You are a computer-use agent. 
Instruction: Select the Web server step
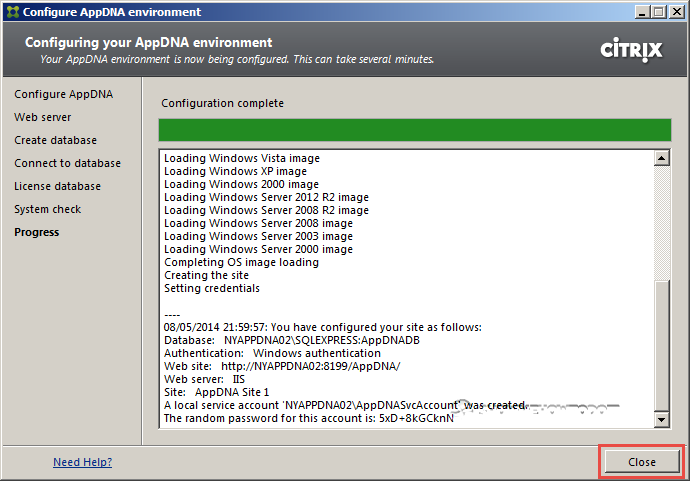tap(43, 117)
